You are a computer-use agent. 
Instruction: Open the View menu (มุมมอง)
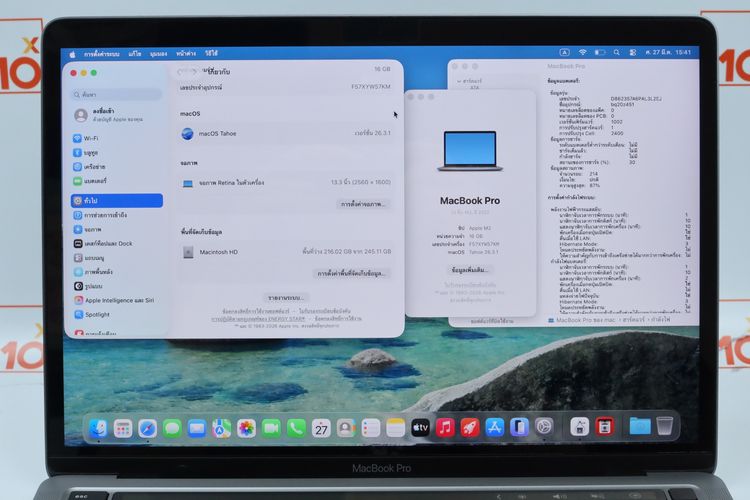coord(159,54)
